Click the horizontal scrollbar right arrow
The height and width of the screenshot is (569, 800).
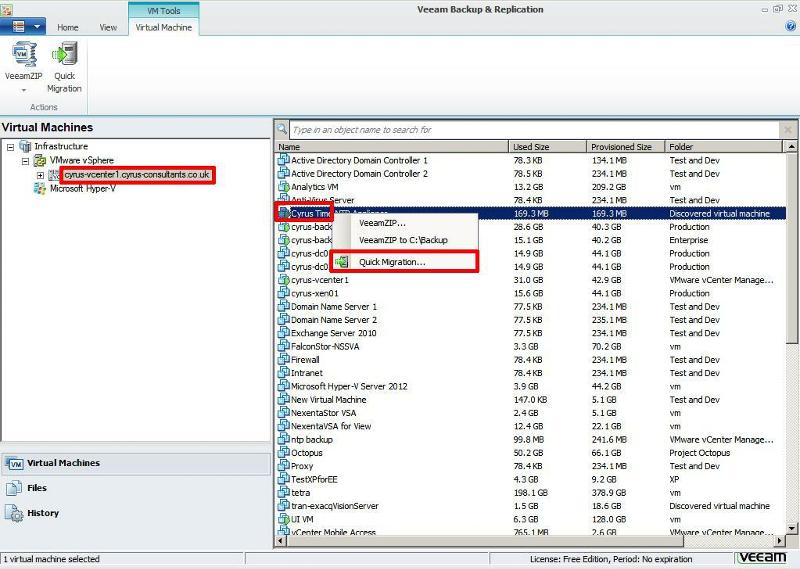coord(780,540)
